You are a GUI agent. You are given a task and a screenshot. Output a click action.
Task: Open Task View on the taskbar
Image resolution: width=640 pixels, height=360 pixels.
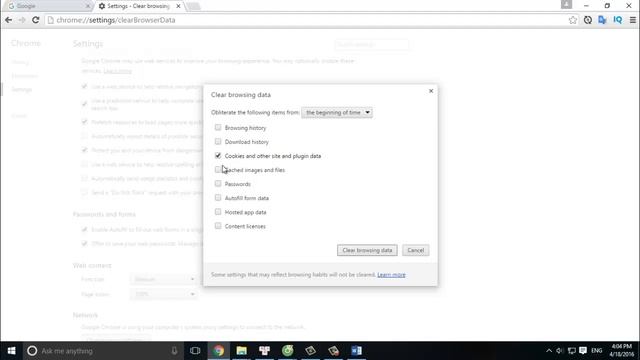point(195,351)
